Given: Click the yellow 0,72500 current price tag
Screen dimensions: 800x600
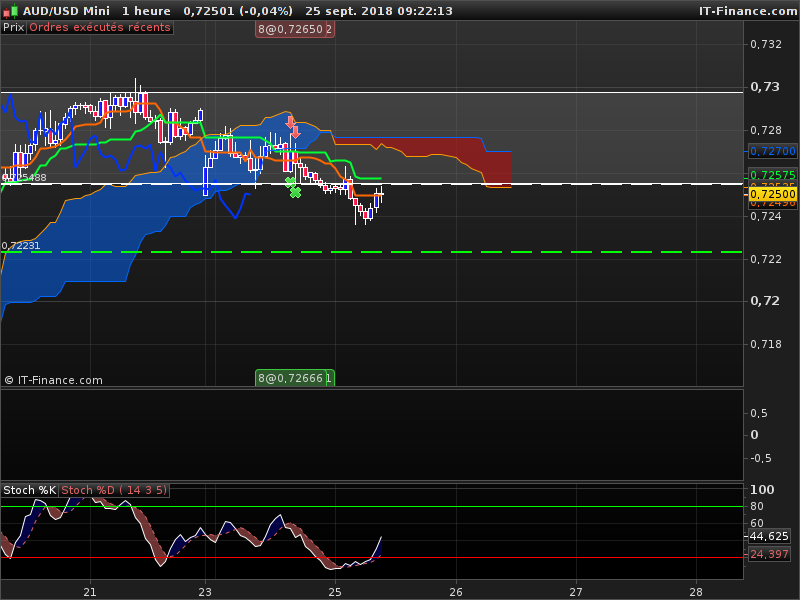Looking at the screenshot, I should [773, 194].
